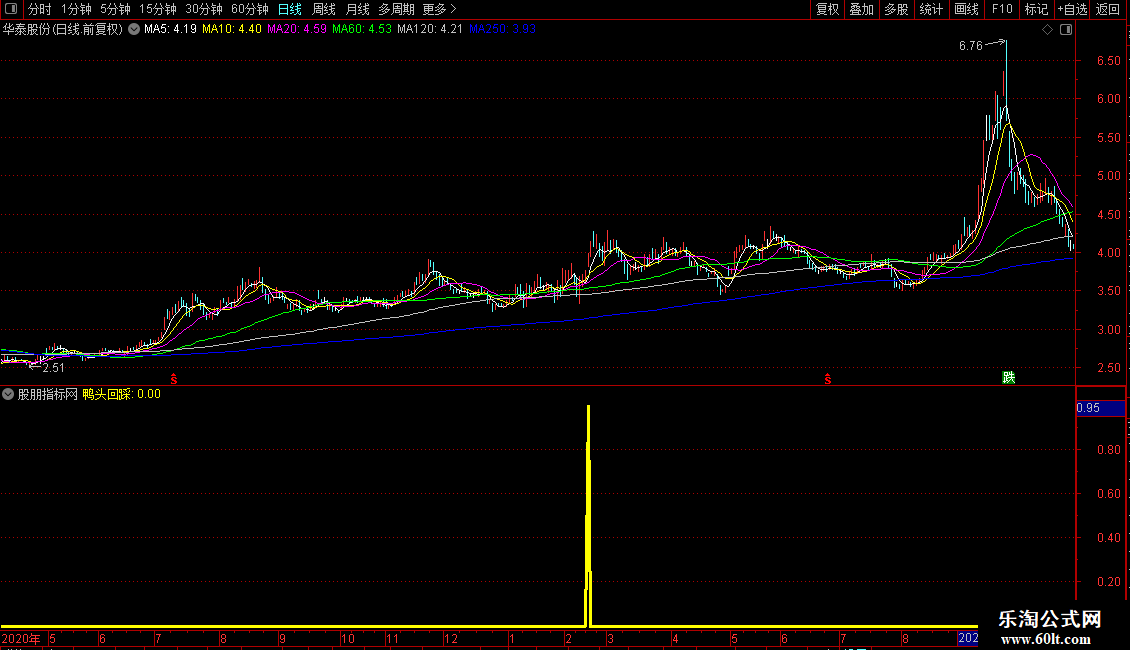Screen dimensions: 1130x650
Task: Click the 鸭头回踩: 0.00 value label
Action: click(x=121, y=394)
